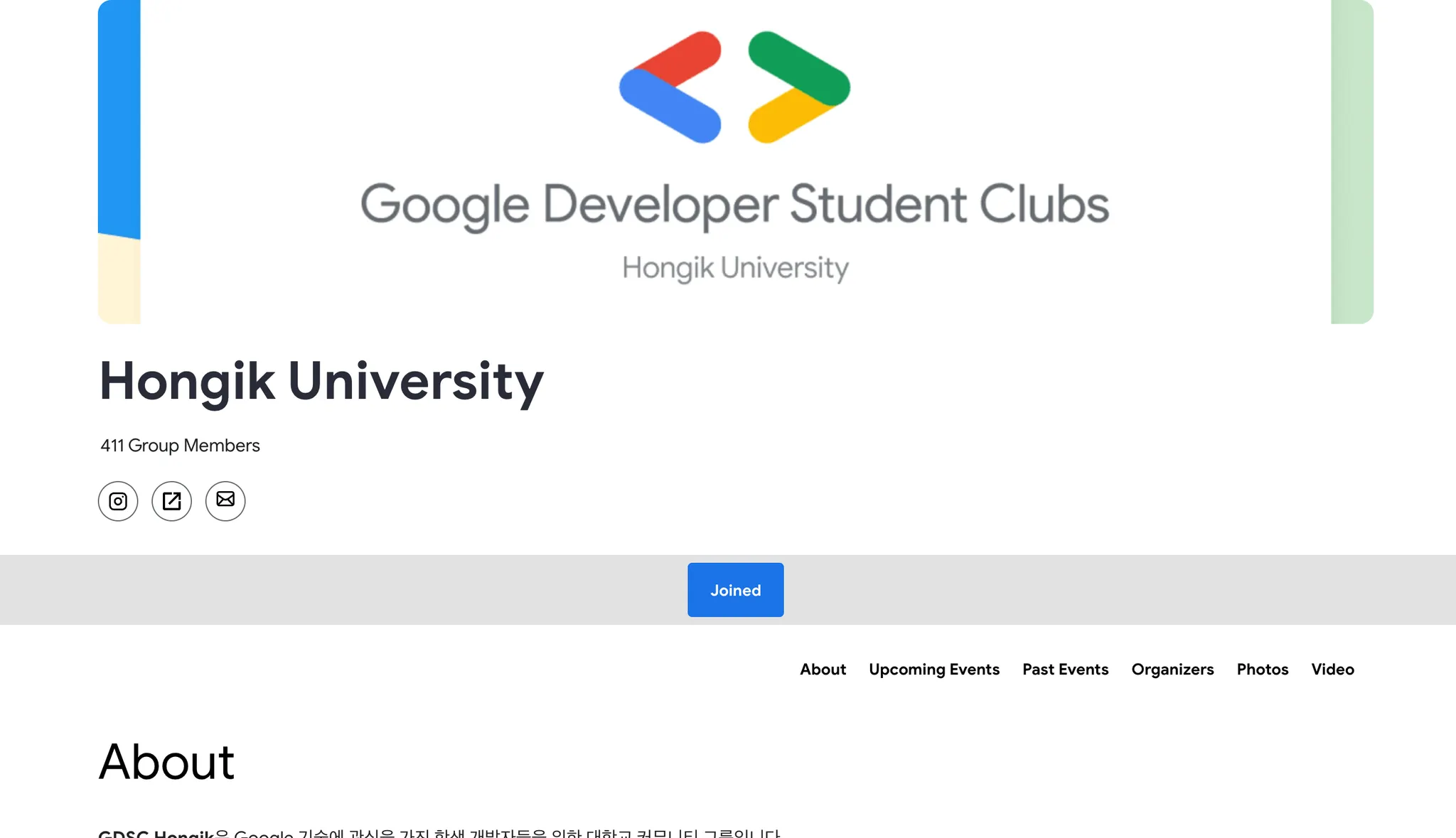Click the bold GDSC Hongik description text
Viewport: 1456px width, 838px height.
pyautogui.click(x=156, y=833)
